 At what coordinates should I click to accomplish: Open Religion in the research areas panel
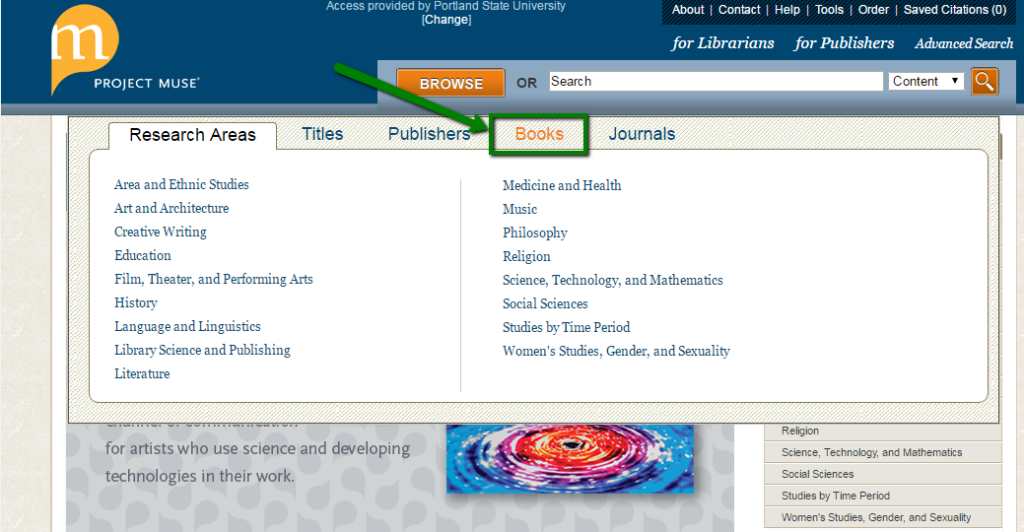coord(526,257)
